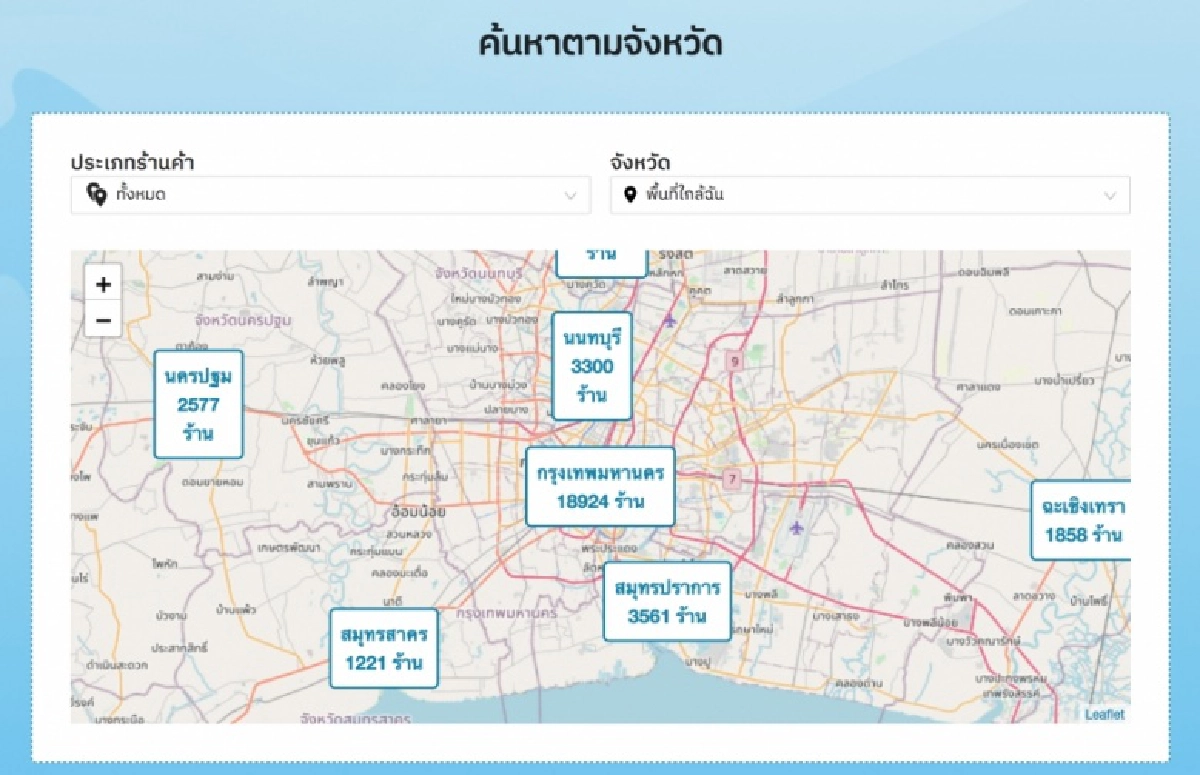Click the location pin icon beside พื้นที่ใกล้ฉัน
1200x775 pixels.
[x=629, y=195]
